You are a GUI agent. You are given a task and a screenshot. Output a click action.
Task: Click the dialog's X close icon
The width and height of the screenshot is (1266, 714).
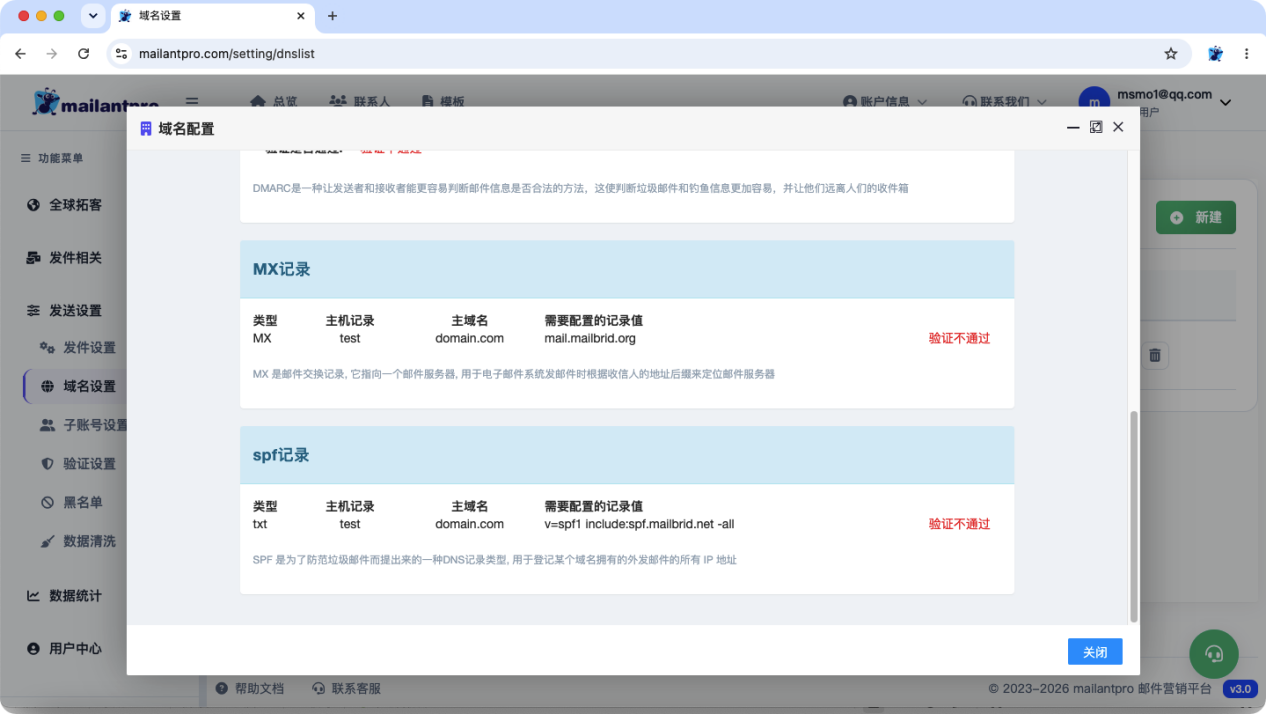pos(1118,127)
